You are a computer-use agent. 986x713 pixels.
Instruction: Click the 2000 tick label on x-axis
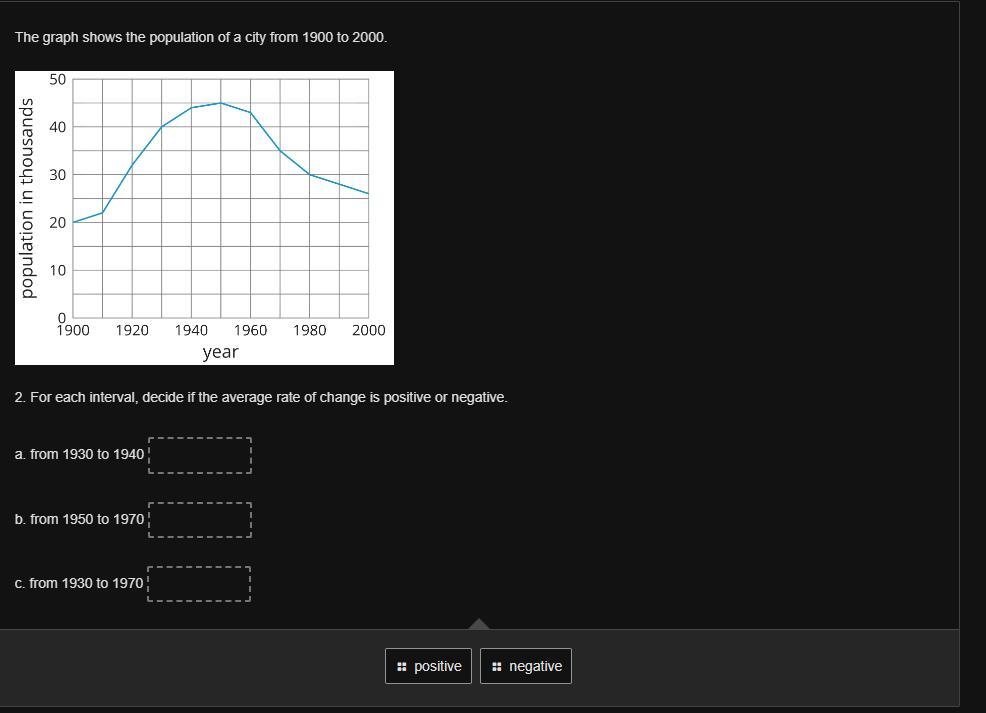point(368,330)
